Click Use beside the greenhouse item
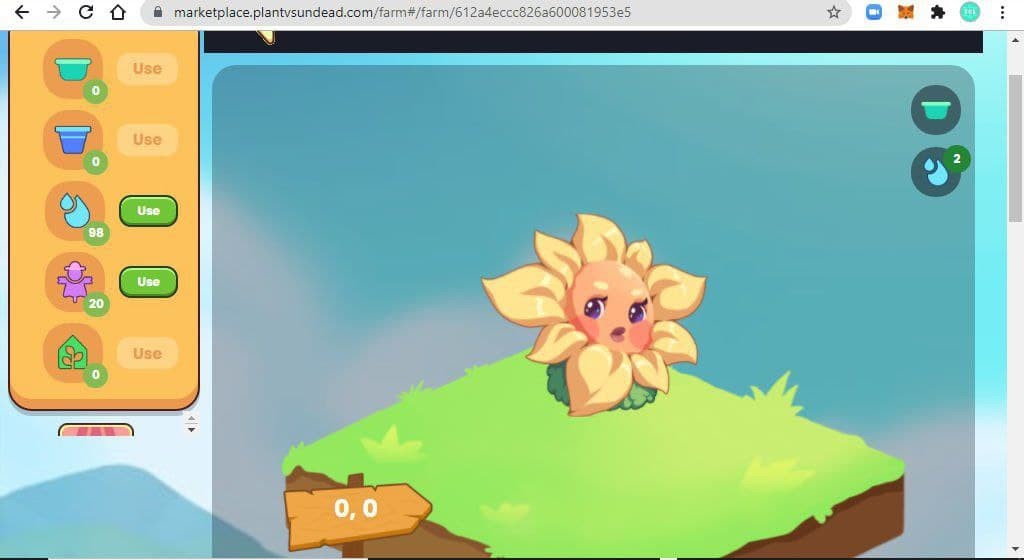 [x=148, y=354]
